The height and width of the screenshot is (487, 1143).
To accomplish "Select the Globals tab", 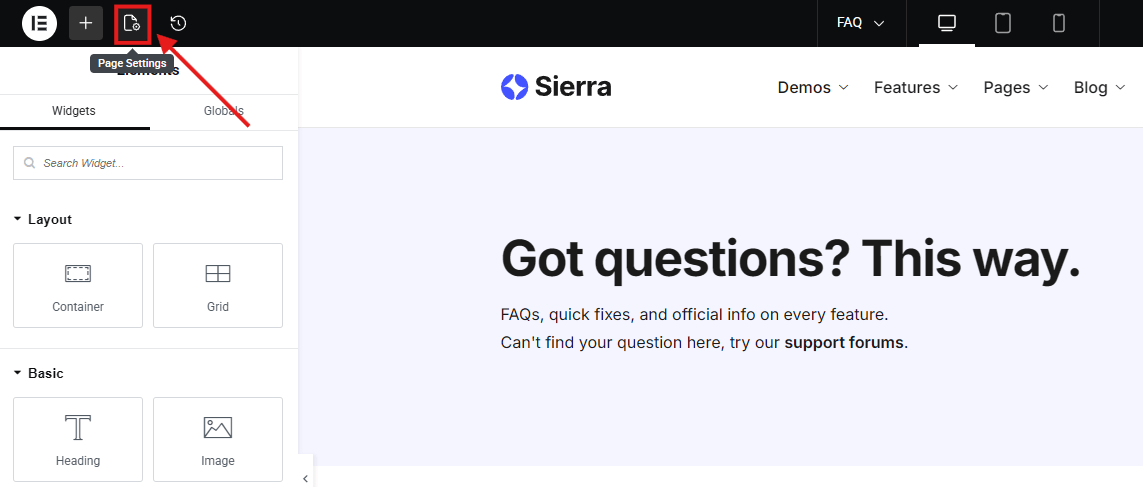I will click(x=224, y=112).
